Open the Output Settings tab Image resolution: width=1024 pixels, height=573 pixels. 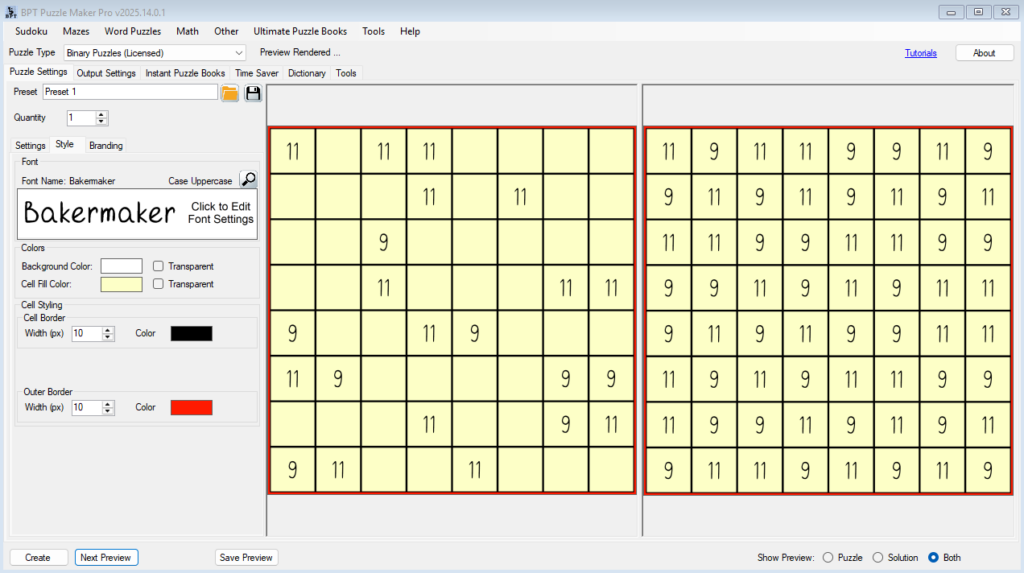[106, 73]
